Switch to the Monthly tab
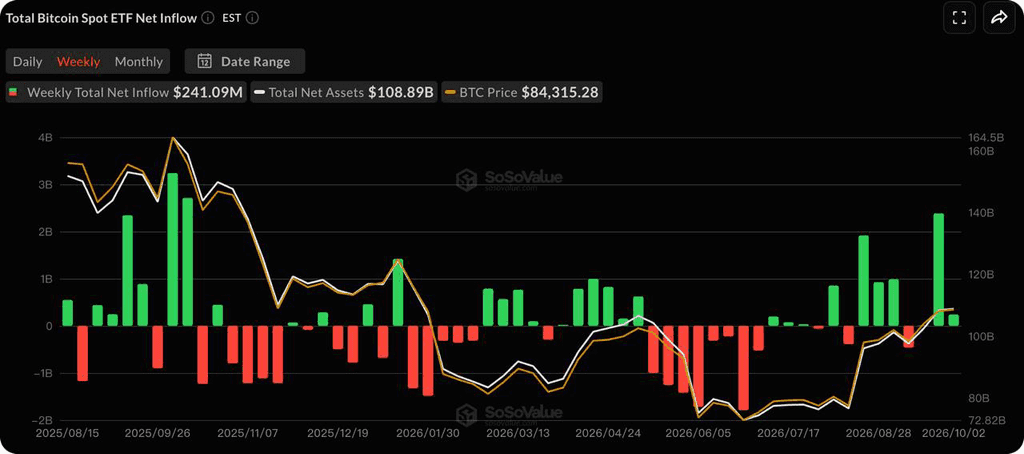 (138, 62)
